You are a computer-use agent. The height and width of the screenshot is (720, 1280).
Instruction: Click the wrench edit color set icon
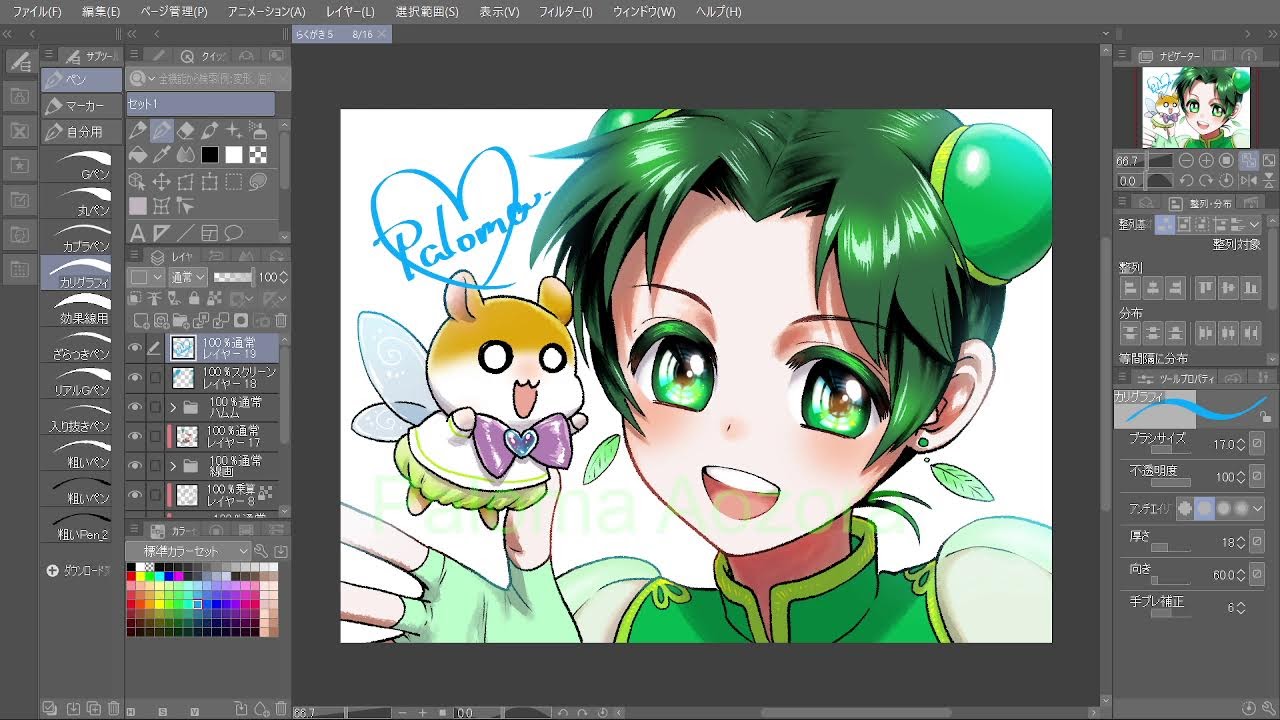pyautogui.click(x=261, y=551)
